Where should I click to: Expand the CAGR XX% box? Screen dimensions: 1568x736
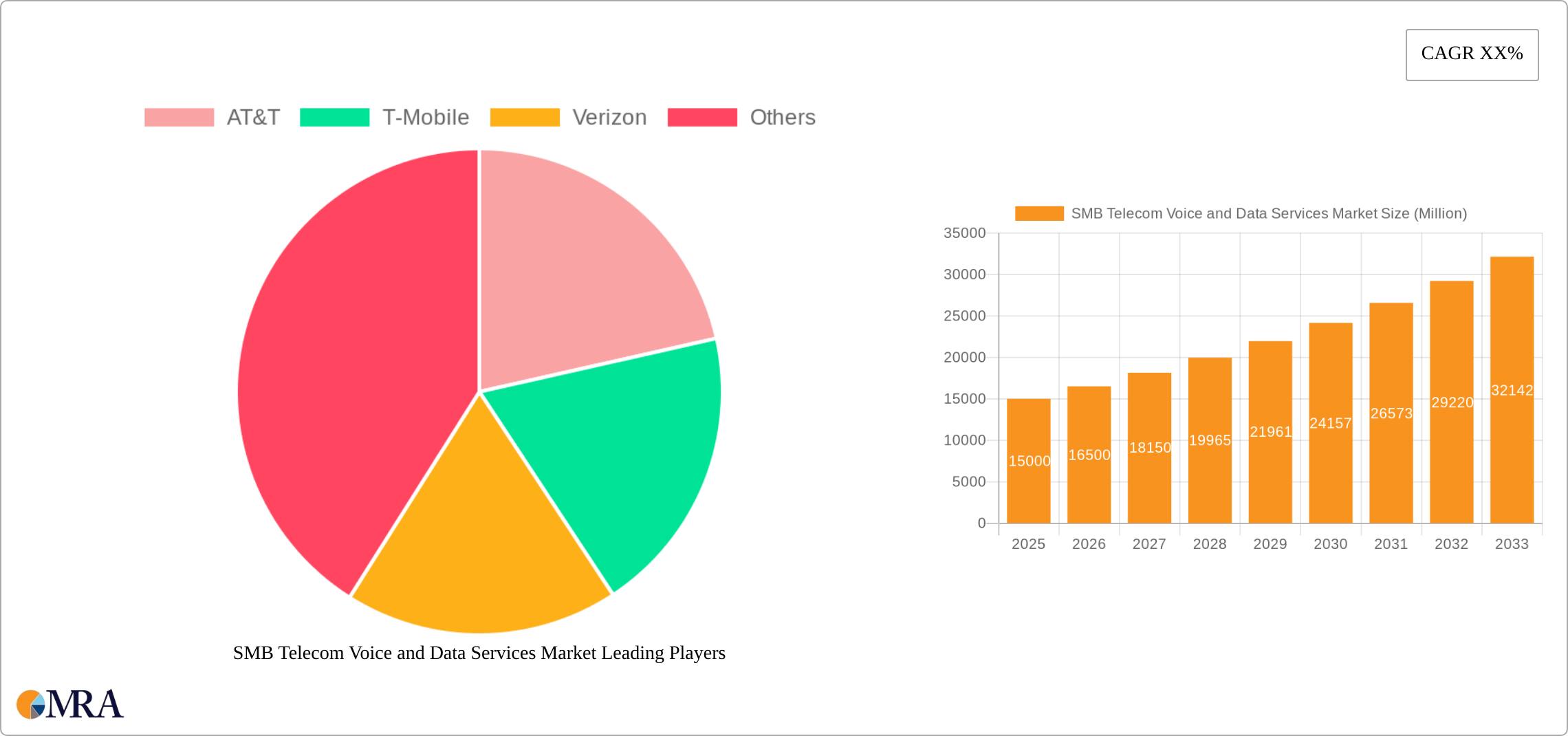[1472, 54]
